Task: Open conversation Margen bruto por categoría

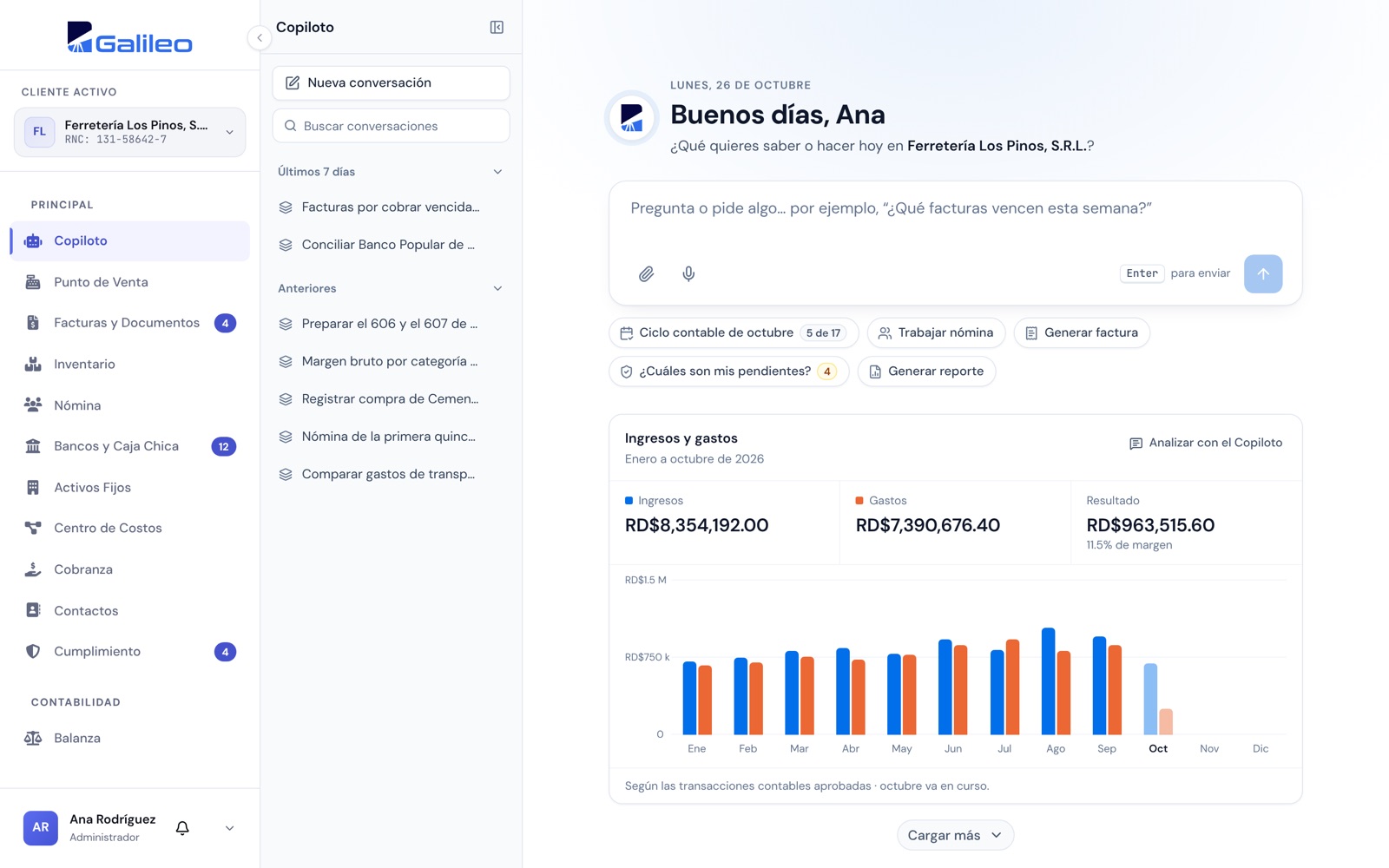Action: pyautogui.click(x=391, y=361)
